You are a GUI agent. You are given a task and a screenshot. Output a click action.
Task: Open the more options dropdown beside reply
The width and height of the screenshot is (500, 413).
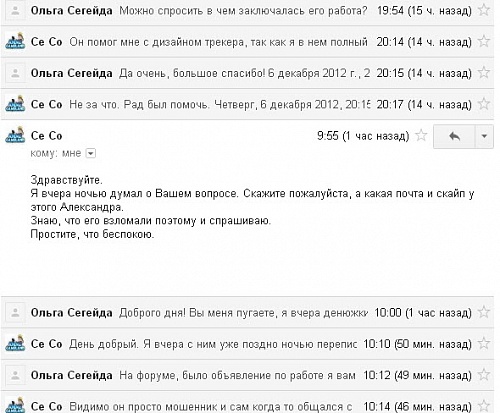(x=484, y=136)
